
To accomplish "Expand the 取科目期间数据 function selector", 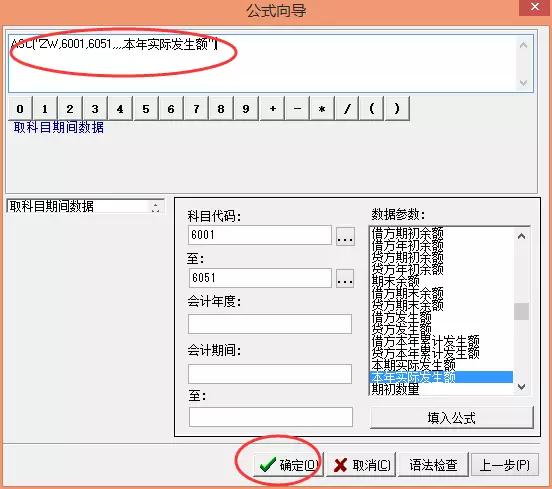I will pos(155,207).
